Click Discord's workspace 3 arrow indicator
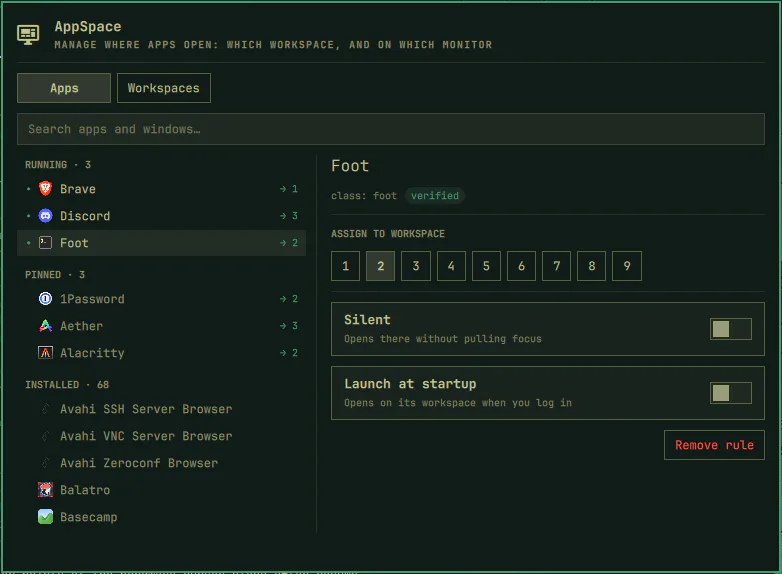Screen dimensions: 782x574 [289, 215]
